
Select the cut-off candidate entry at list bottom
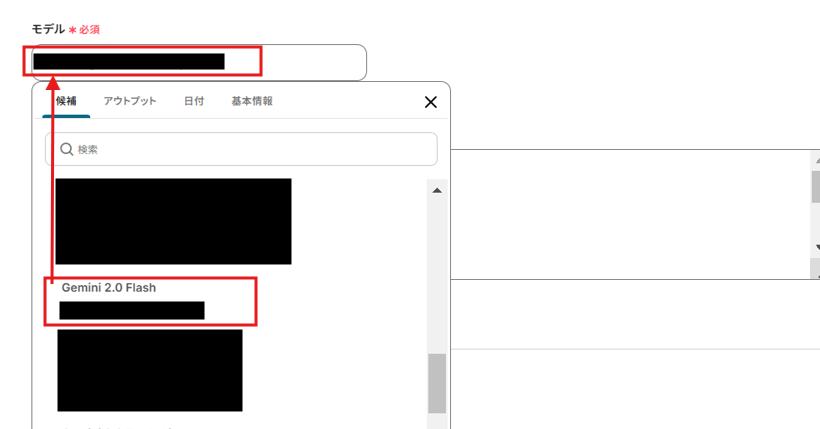point(120,427)
